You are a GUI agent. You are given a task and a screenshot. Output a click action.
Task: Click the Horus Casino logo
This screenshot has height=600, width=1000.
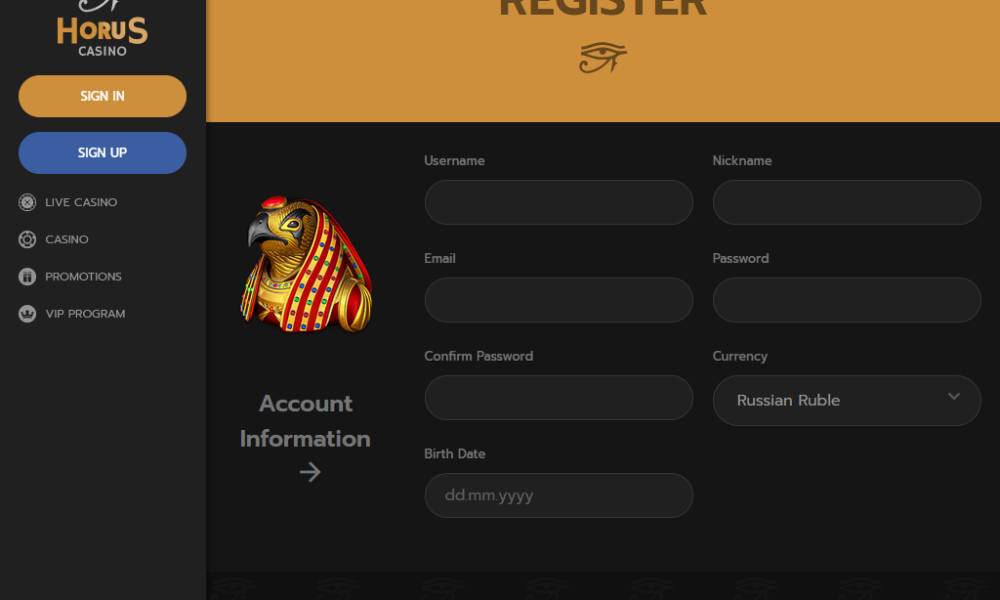(x=102, y=29)
